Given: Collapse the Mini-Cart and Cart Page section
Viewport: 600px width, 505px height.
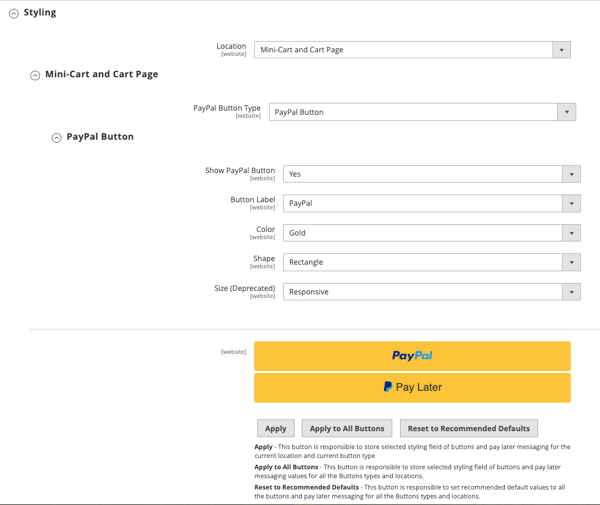Looking at the screenshot, I should click(35, 75).
